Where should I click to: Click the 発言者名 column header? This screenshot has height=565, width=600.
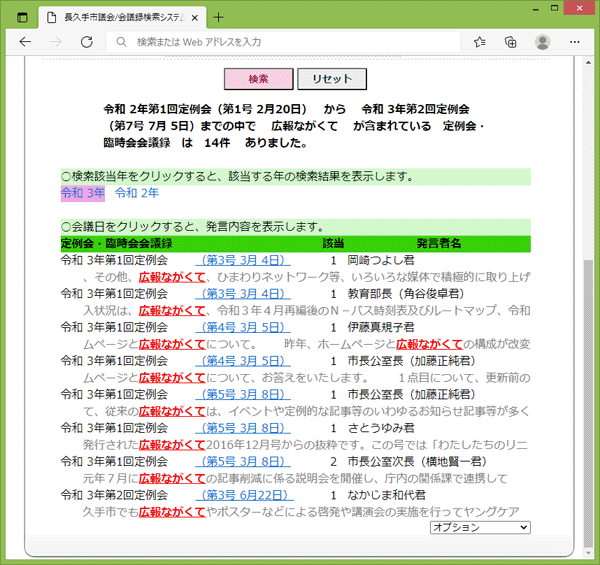point(439,244)
